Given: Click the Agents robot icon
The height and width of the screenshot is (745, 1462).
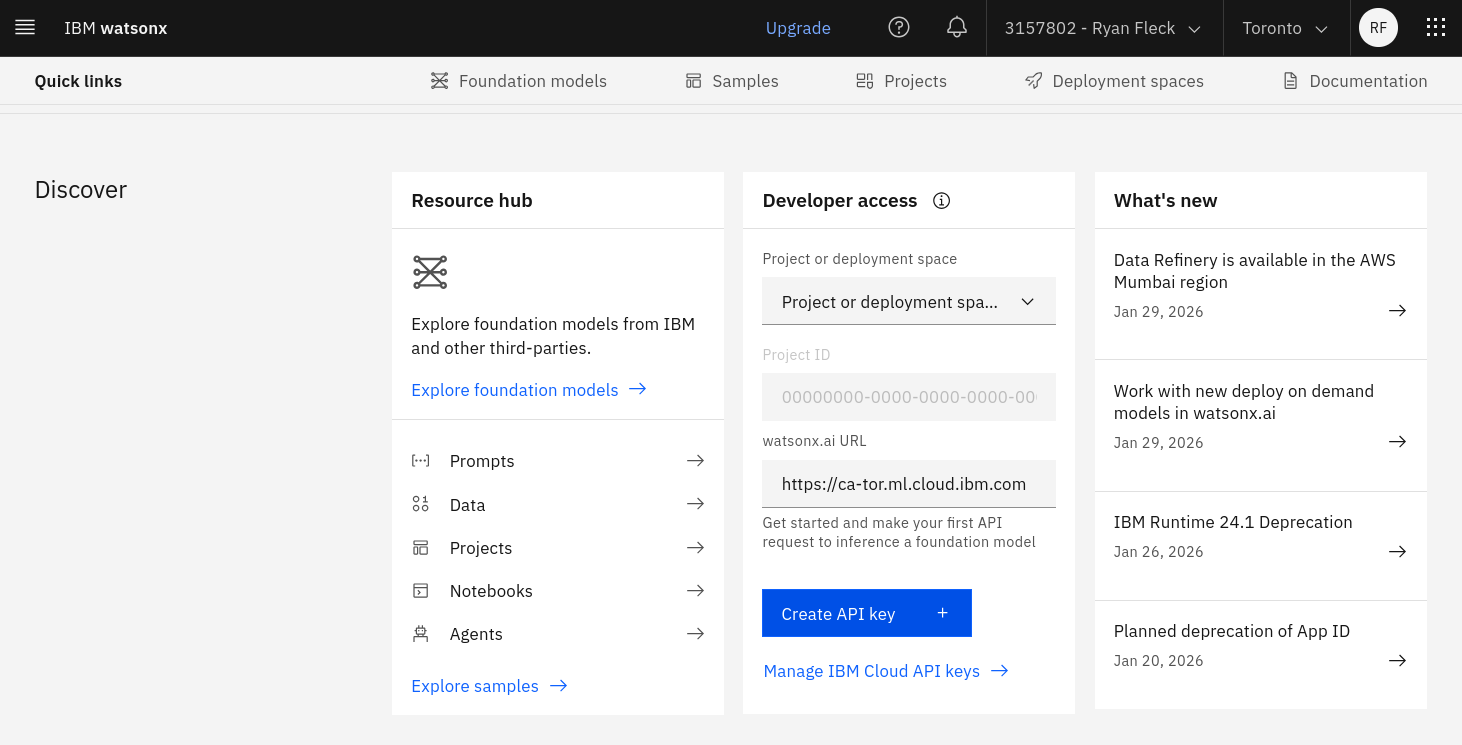Looking at the screenshot, I should [421, 634].
